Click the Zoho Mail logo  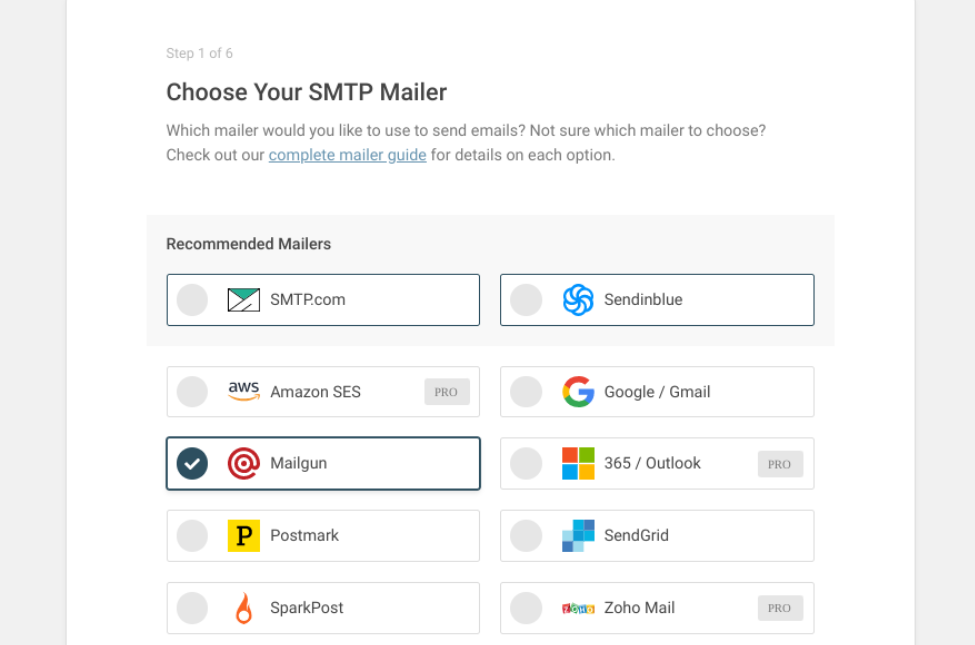[578, 608]
